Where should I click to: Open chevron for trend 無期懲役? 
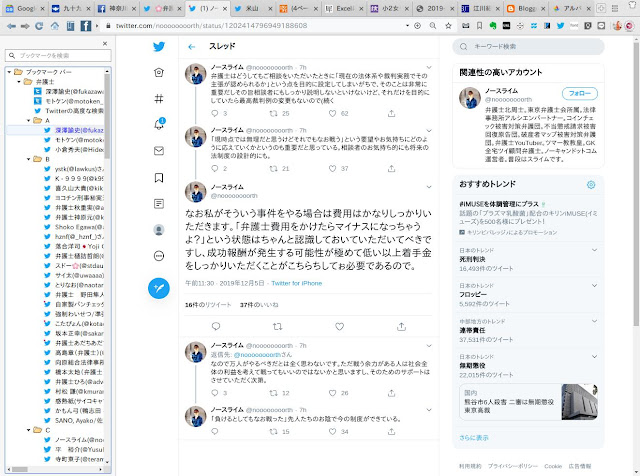pos(594,356)
